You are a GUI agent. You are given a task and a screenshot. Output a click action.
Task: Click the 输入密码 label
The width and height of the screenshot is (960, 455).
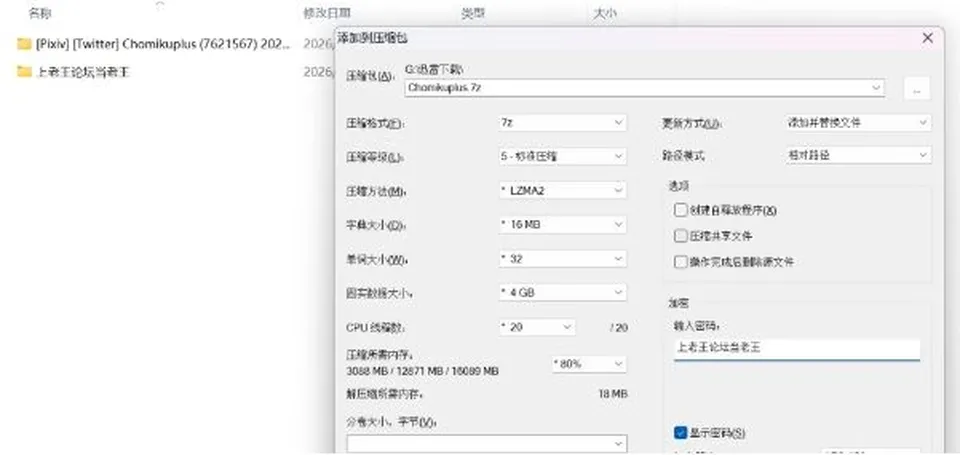point(695,325)
